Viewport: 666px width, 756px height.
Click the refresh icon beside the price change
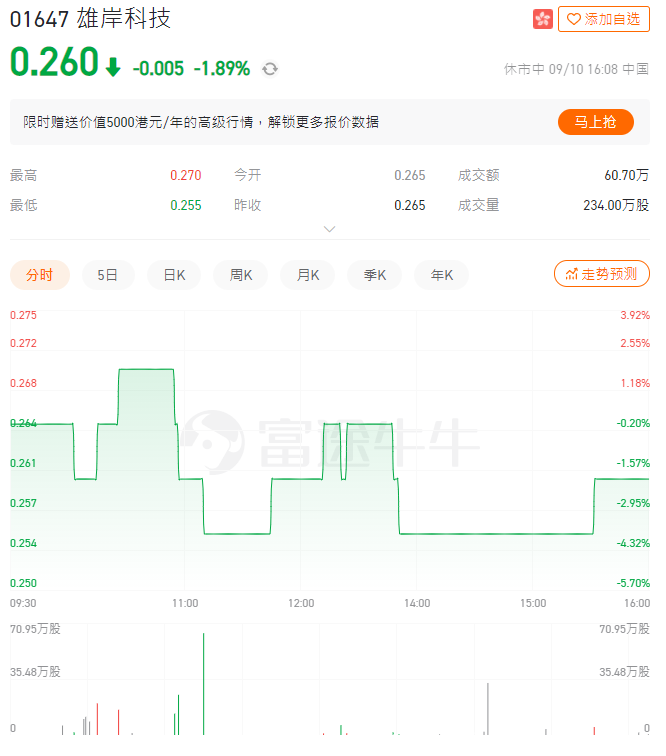pyautogui.click(x=270, y=69)
